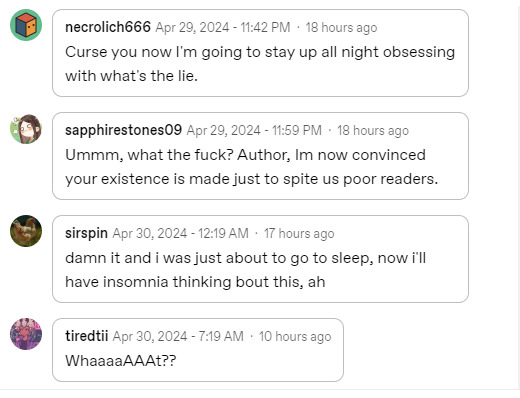Click the Apr 29, 2024 - 11:59 PM timestamp
This screenshot has height=398, width=520.
pyautogui.click(x=254, y=130)
